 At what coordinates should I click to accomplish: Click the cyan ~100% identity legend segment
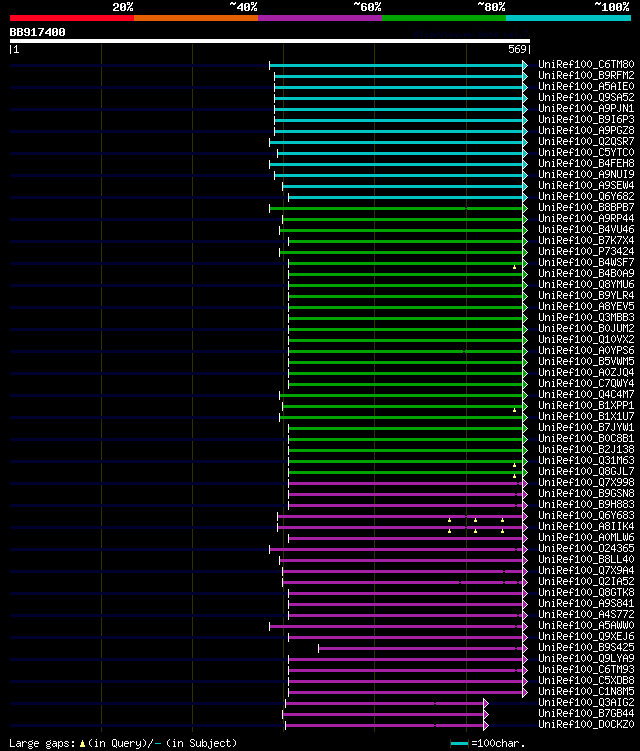tap(568, 18)
